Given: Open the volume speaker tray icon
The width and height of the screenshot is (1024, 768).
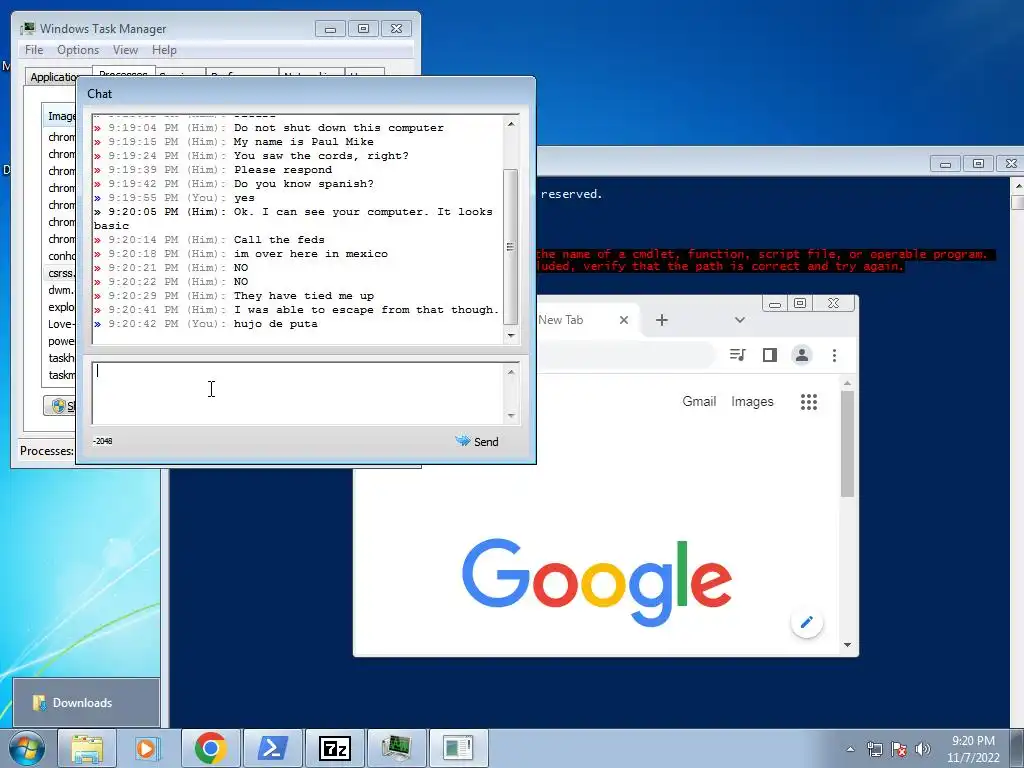Looking at the screenshot, I should pos(922,749).
